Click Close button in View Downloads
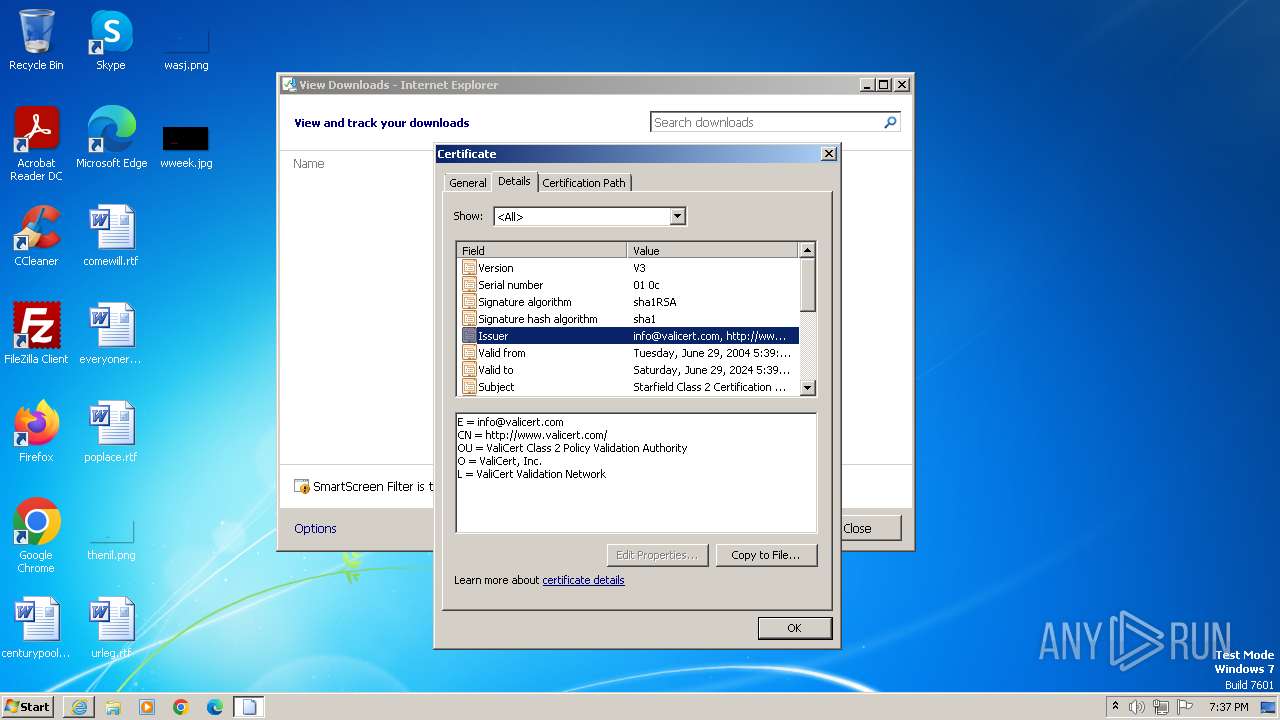The width and height of the screenshot is (1280, 720). pyautogui.click(x=870, y=528)
